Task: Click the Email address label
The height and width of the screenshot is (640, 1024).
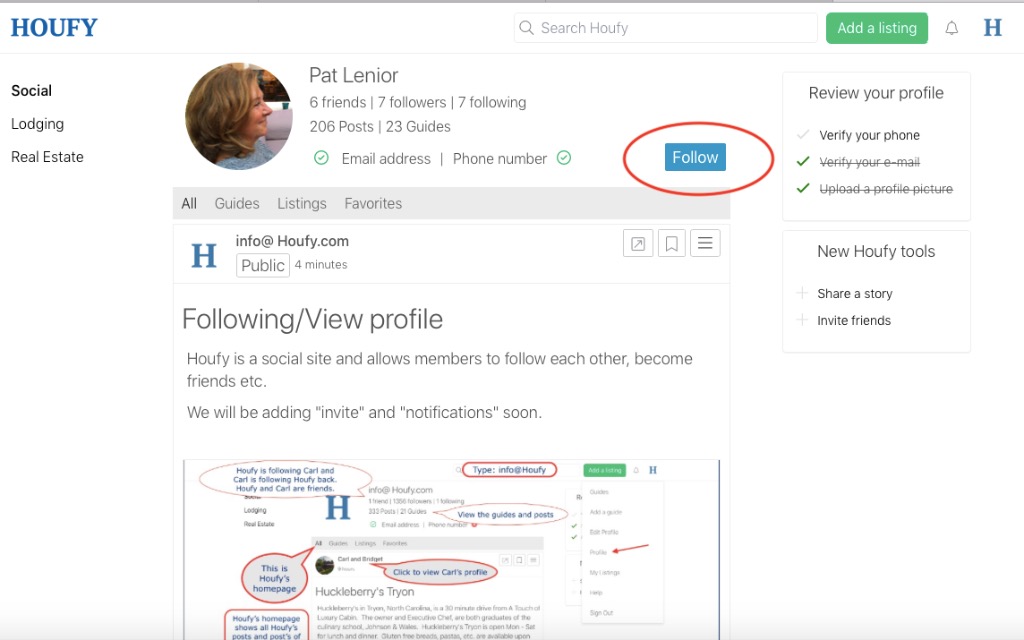Action: coord(386,159)
